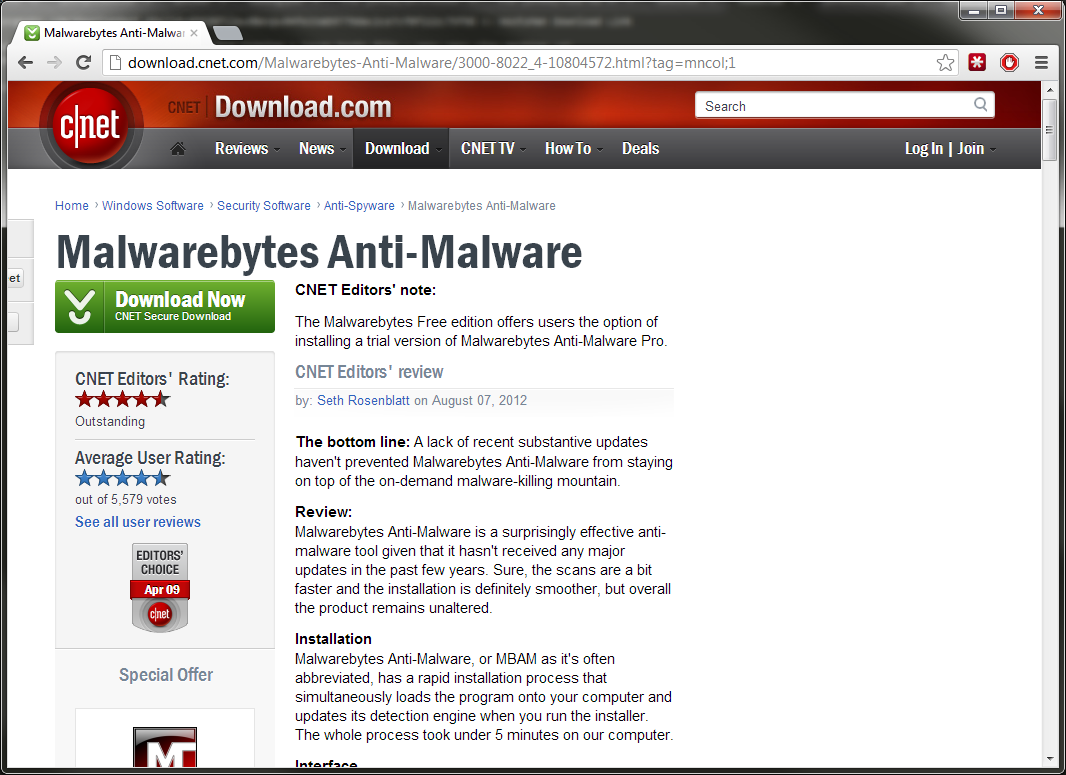Click the 'out of 5,579 votes' text
The height and width of the screenshot is (775, 1066).
point(126,500)
